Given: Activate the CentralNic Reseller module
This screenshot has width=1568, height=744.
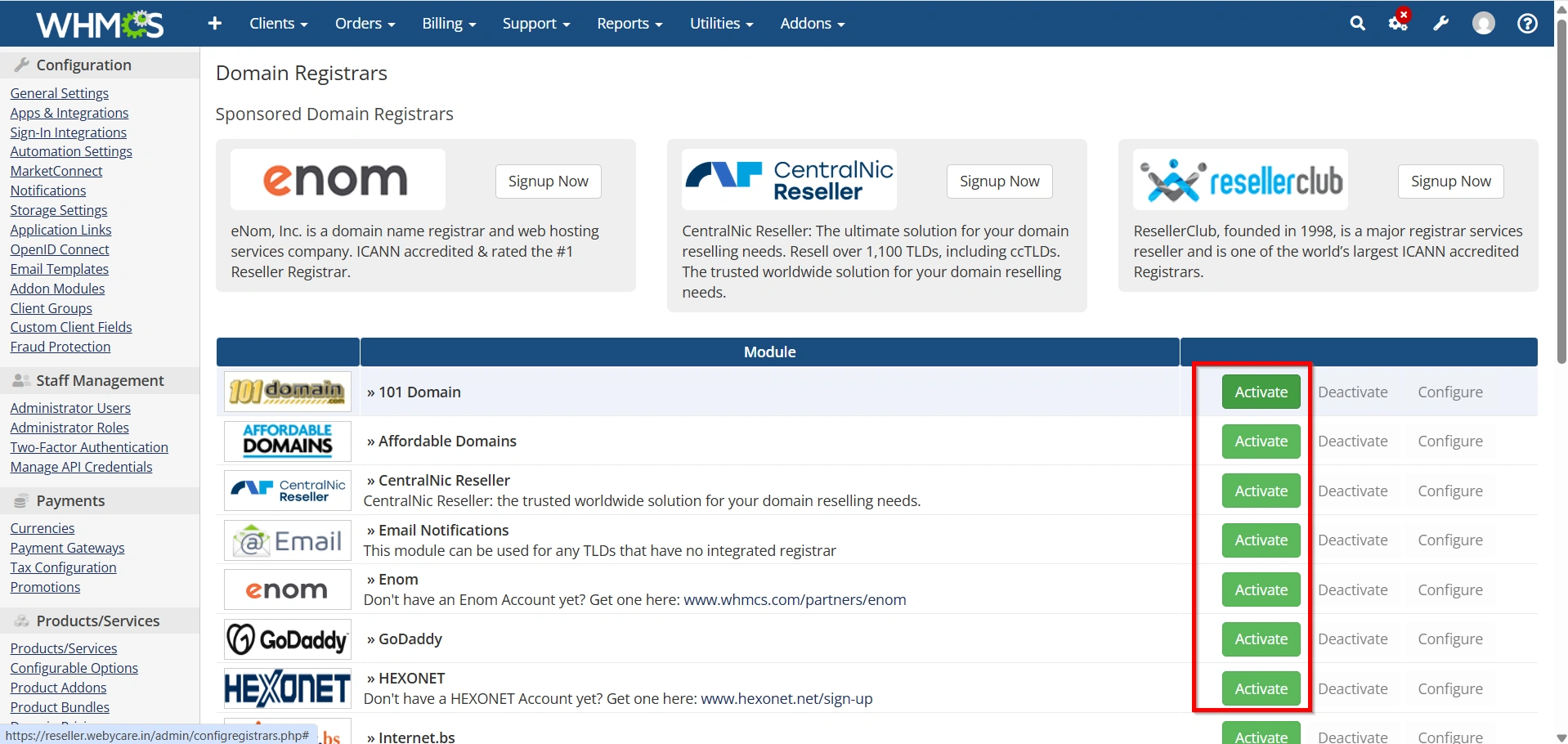Looking at the screenshot, I should tap(1261, 491).
